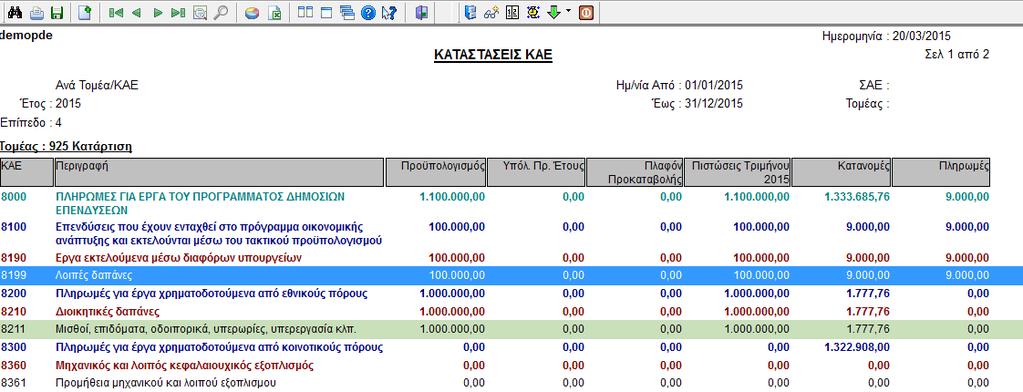Click the Υπόλ. Πρ. Έτους column header
This screenshot has width=1023, height=392.
coord(536,173)
